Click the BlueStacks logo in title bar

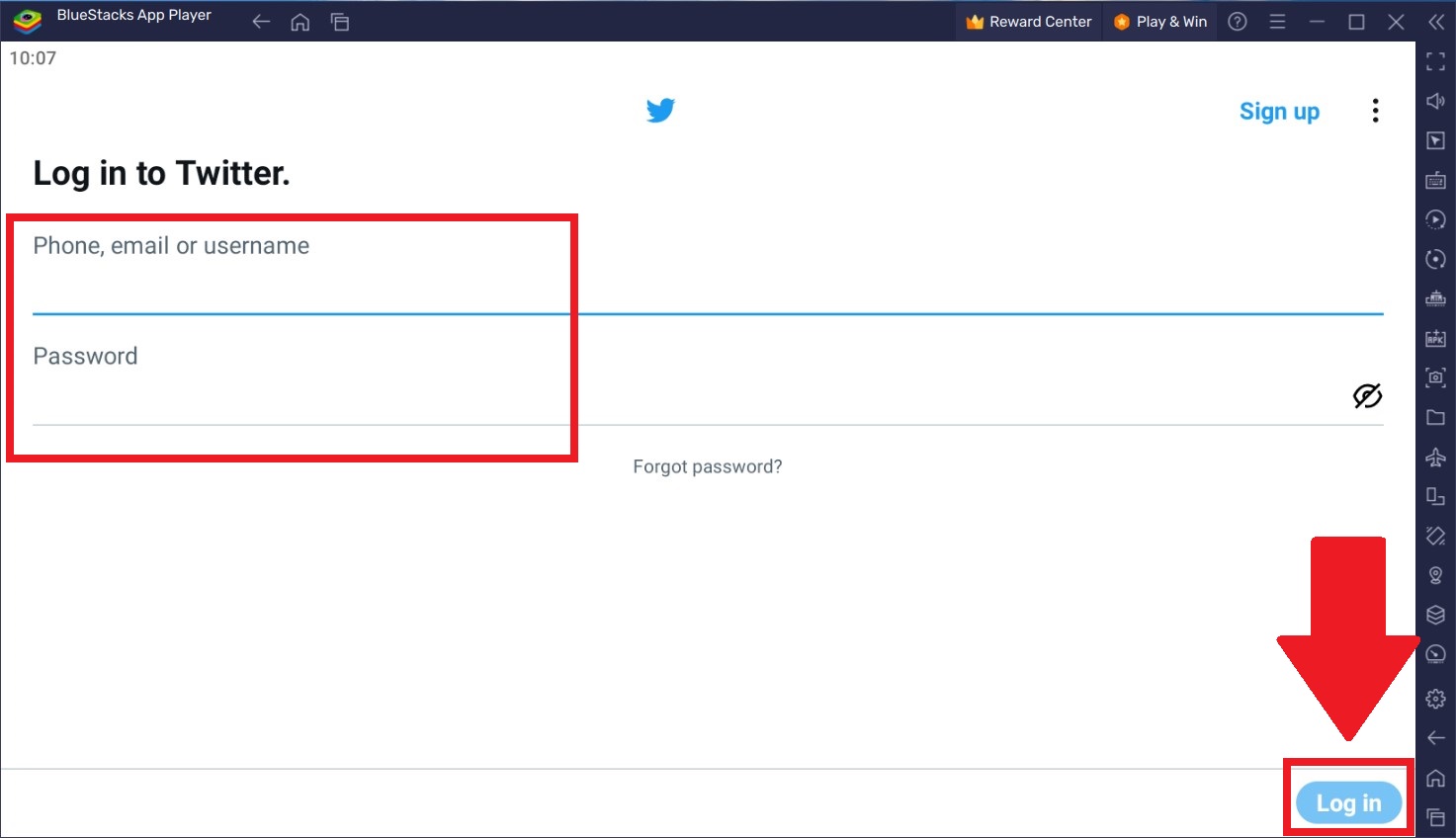(x=28, y=21)
